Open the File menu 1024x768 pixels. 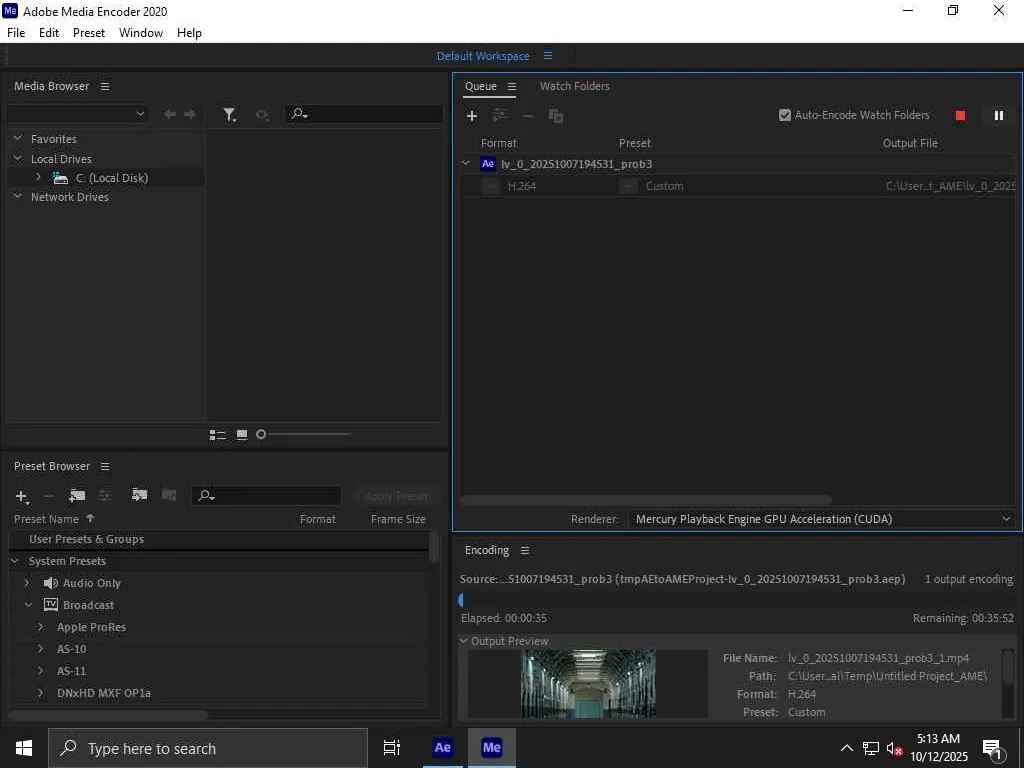point(16,33)
